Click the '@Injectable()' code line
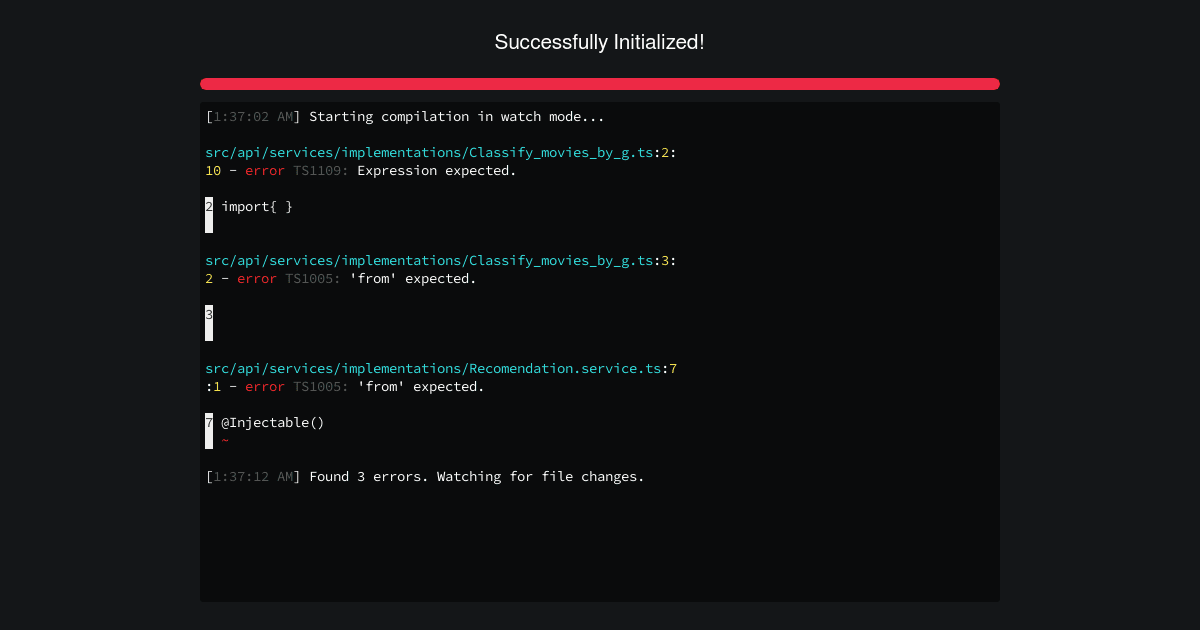 click(x=273, y=422)
